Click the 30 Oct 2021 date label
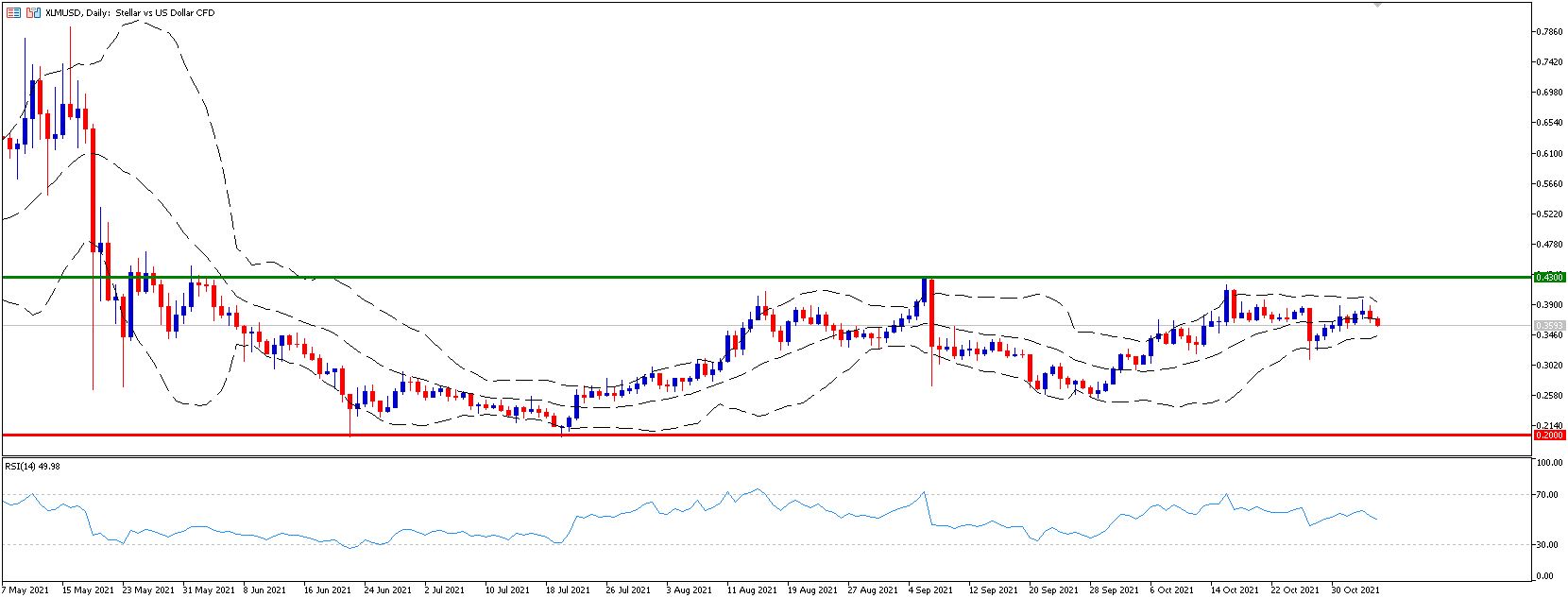This screenshot has width=1568, height=598. click(x=1356, y=589)
